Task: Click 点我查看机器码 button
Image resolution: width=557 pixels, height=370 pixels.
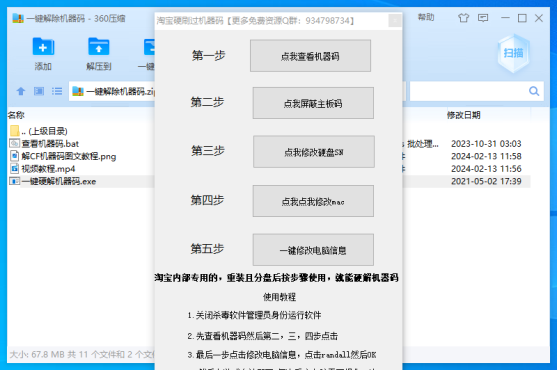Action: [310, 56]
